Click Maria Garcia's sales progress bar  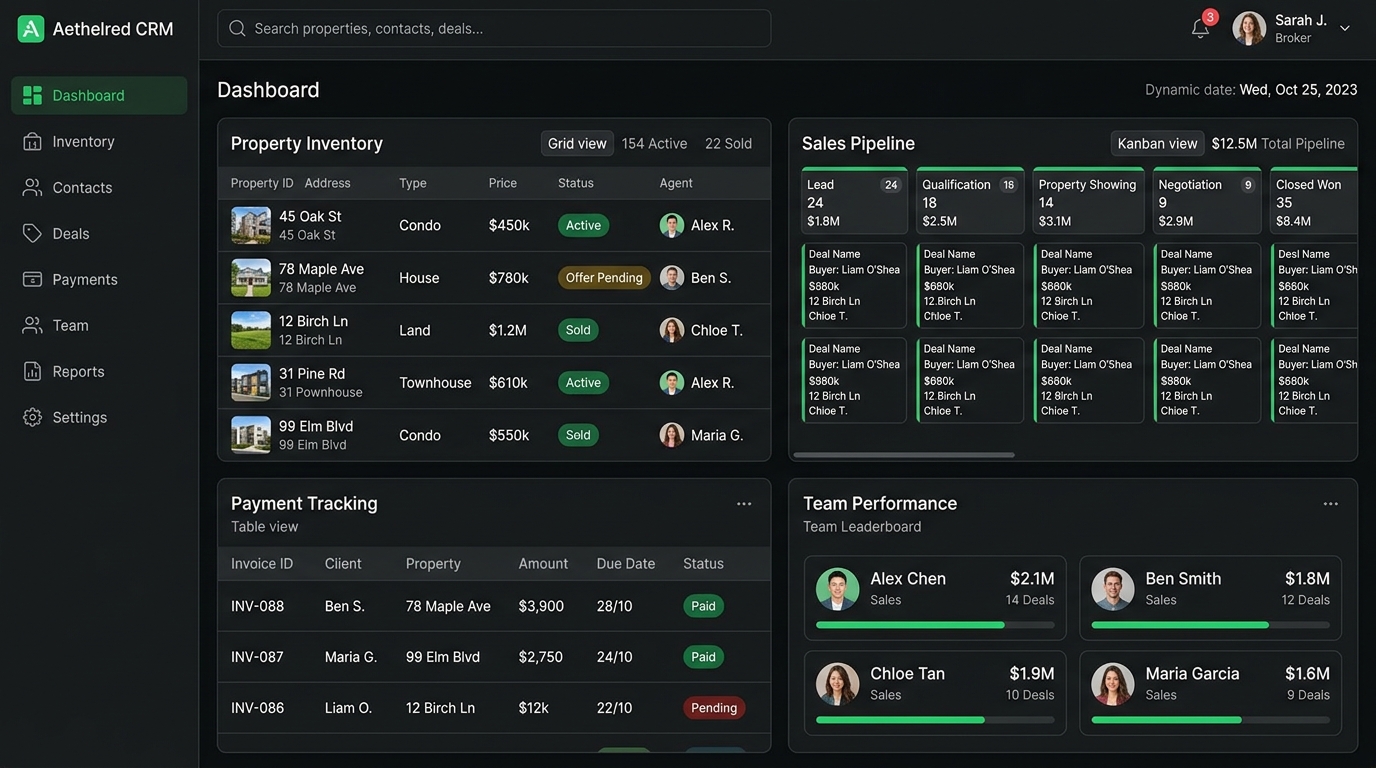point(1210,720)
